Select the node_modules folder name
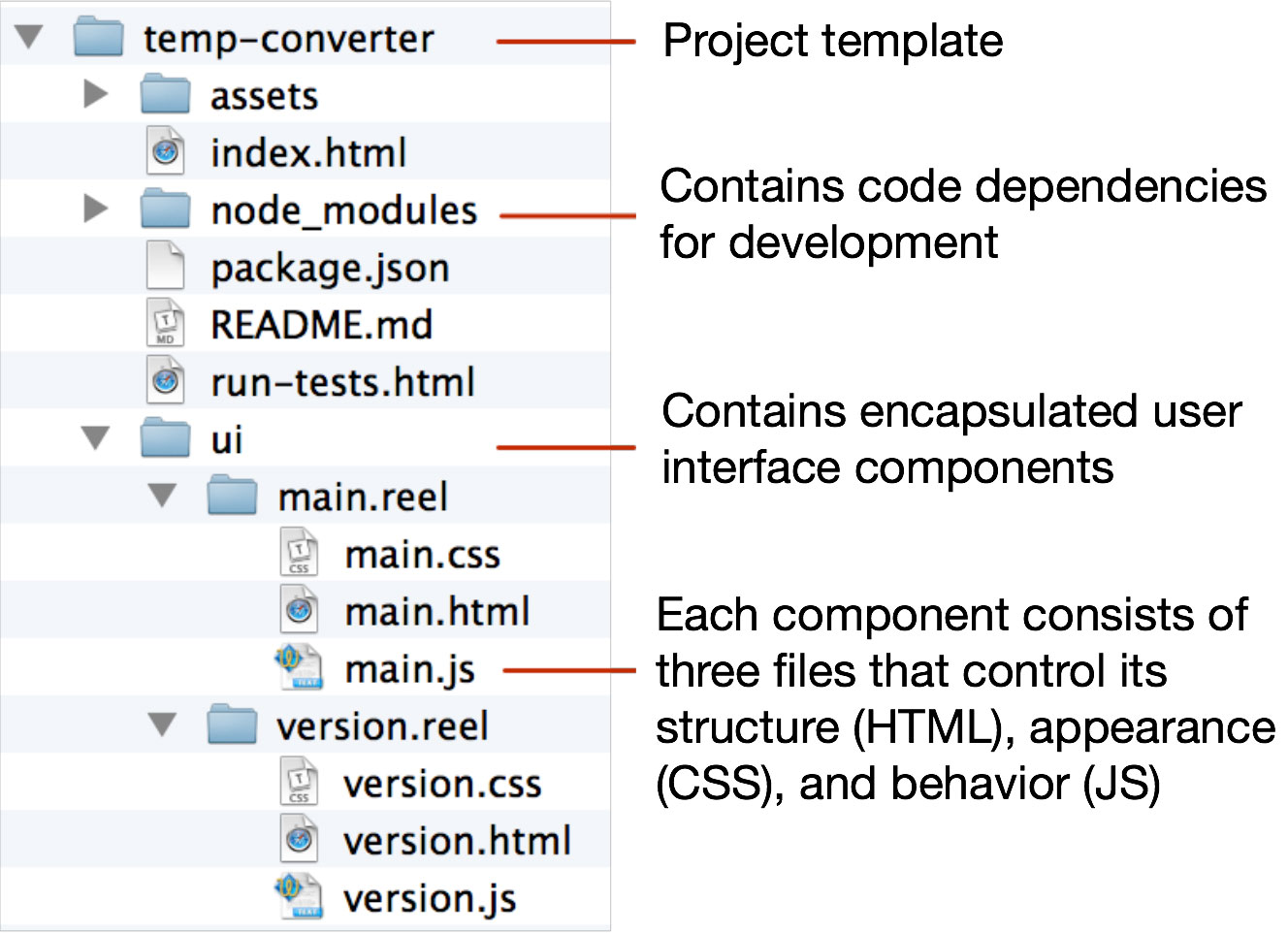The height and width of the screenshot is (933, 1288). point(344,210)
